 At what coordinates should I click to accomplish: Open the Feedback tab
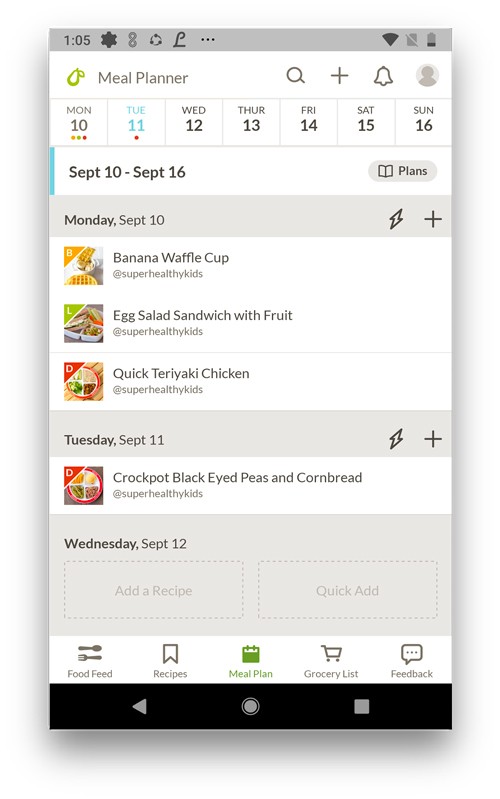(411, 661)
